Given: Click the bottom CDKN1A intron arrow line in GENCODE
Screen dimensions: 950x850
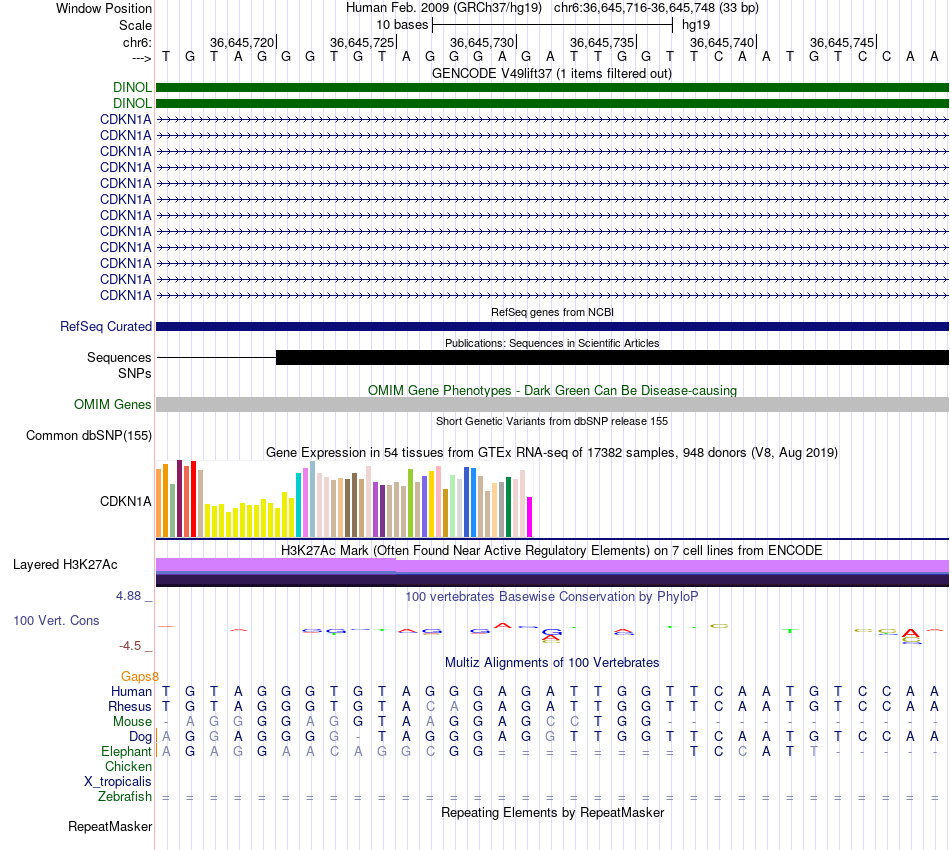Looking at the screenshot, I should point(552,296).
